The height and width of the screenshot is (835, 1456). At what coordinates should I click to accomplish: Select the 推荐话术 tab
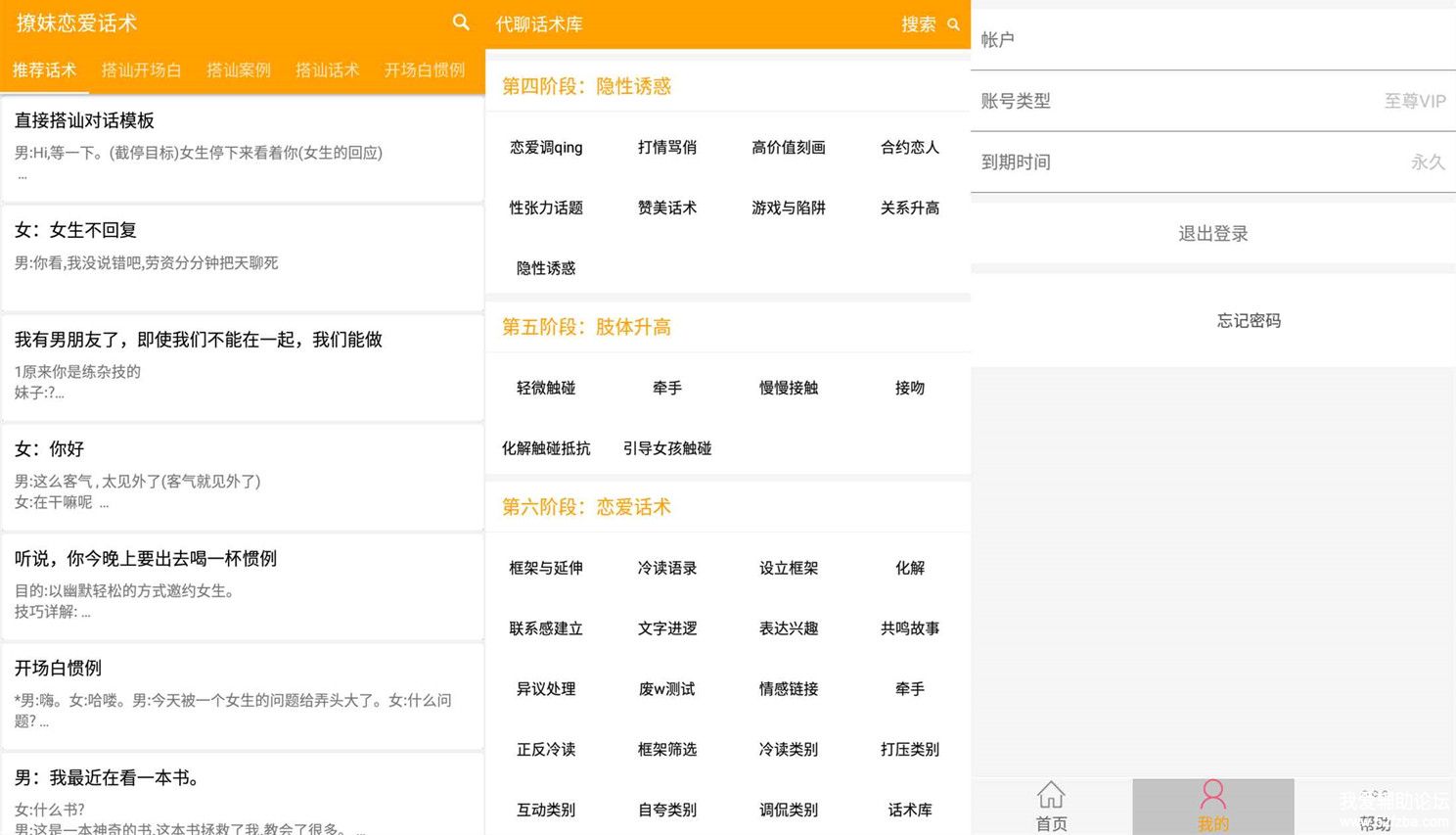click(44, 70)
